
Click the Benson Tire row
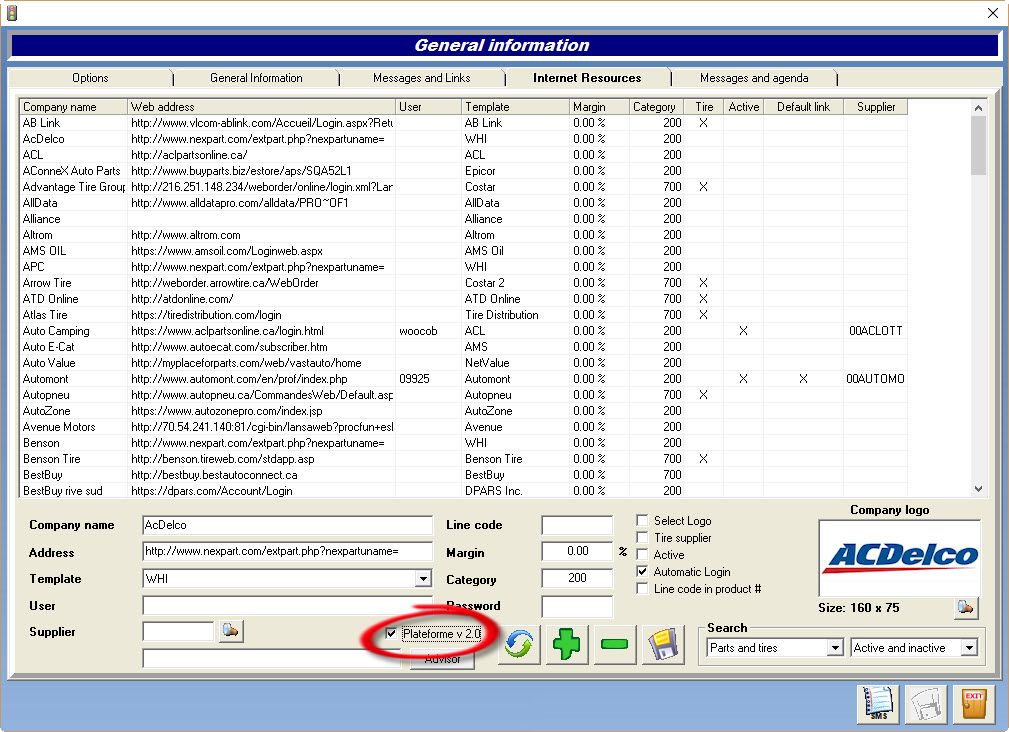463,459
